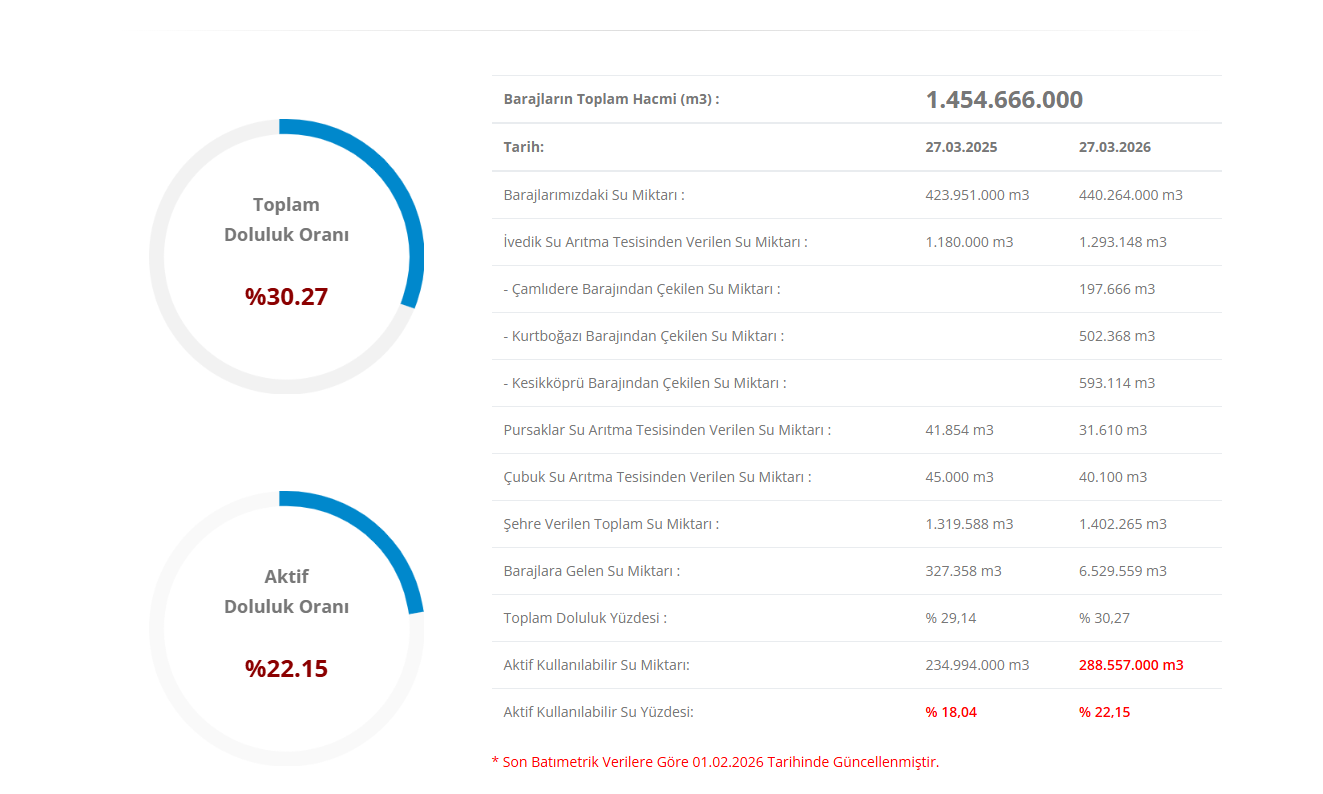Viewport: 1323px width, 794px height.
Task: Click the red batimetrik update footnote
Action: pos(715,762)
